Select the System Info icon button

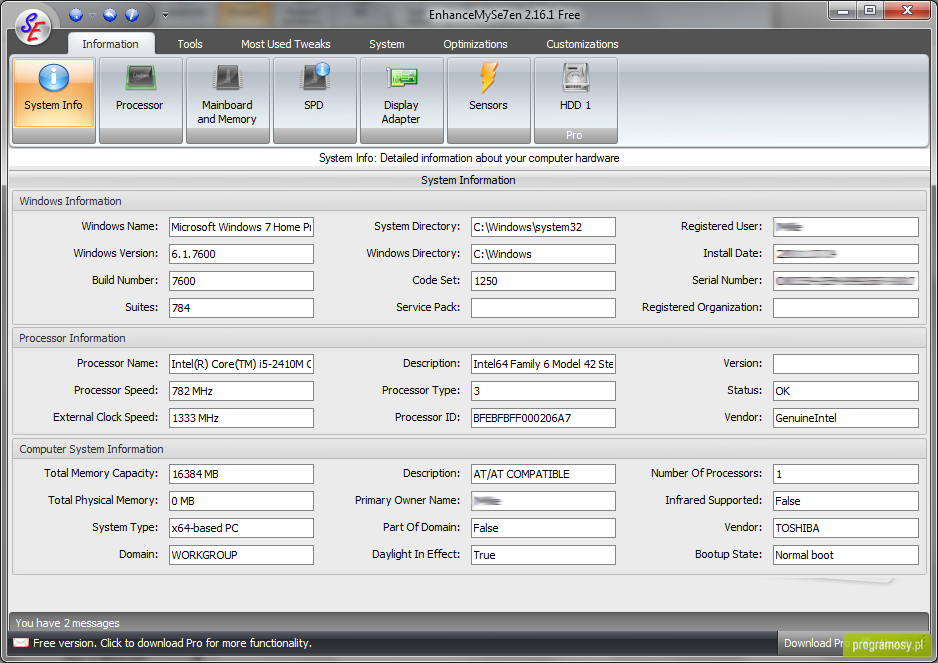point(54,93)
